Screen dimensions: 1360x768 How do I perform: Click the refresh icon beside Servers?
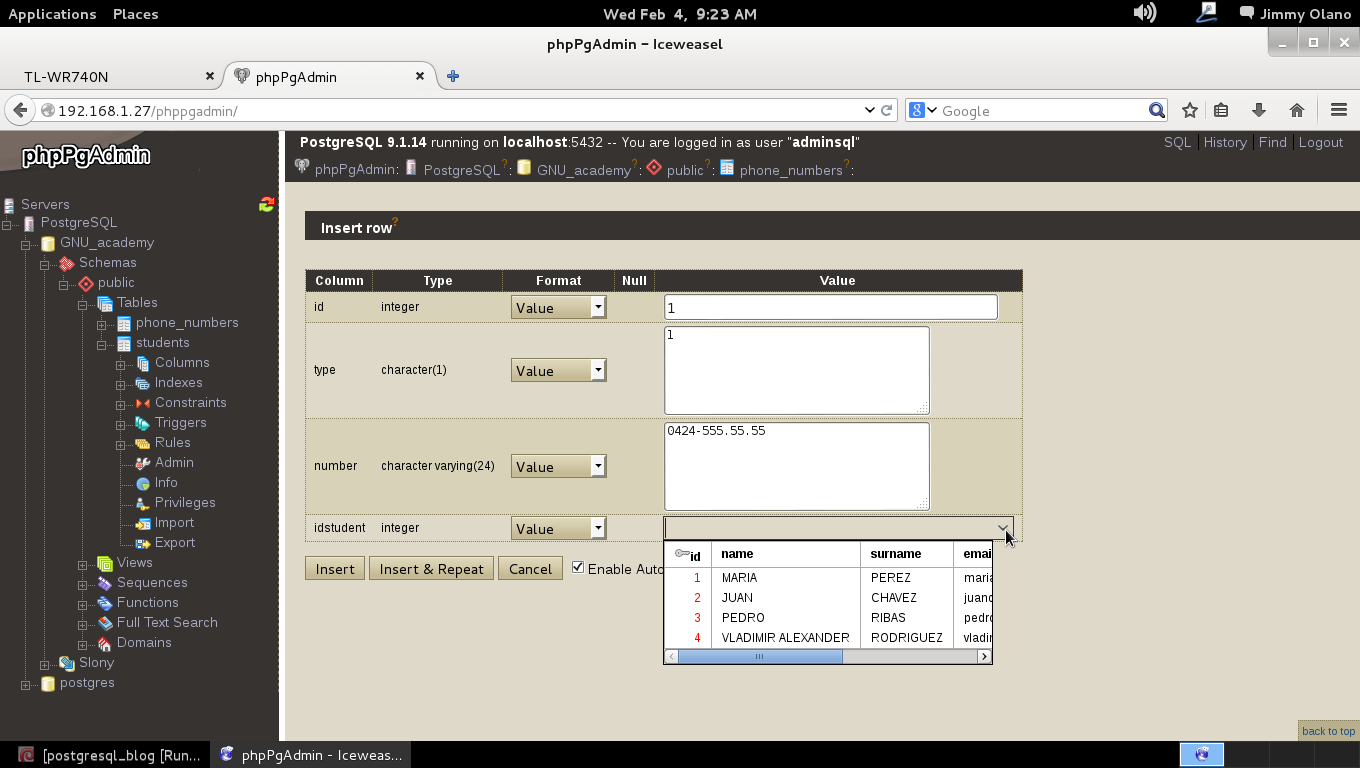[266, 204]
